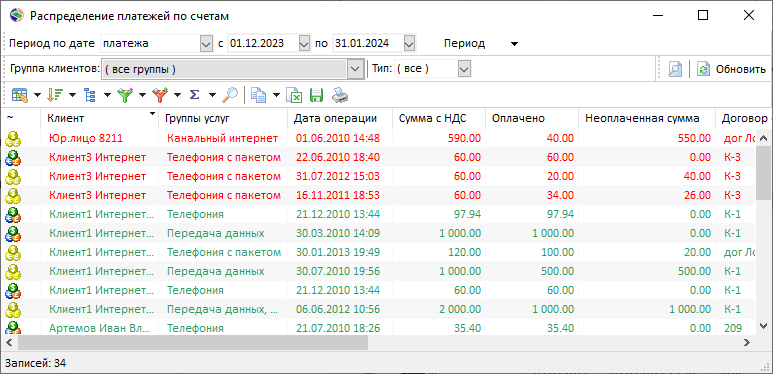
Task: Open start date 01.12.2023 calendar dropdown
Action: tap(305, 43)
